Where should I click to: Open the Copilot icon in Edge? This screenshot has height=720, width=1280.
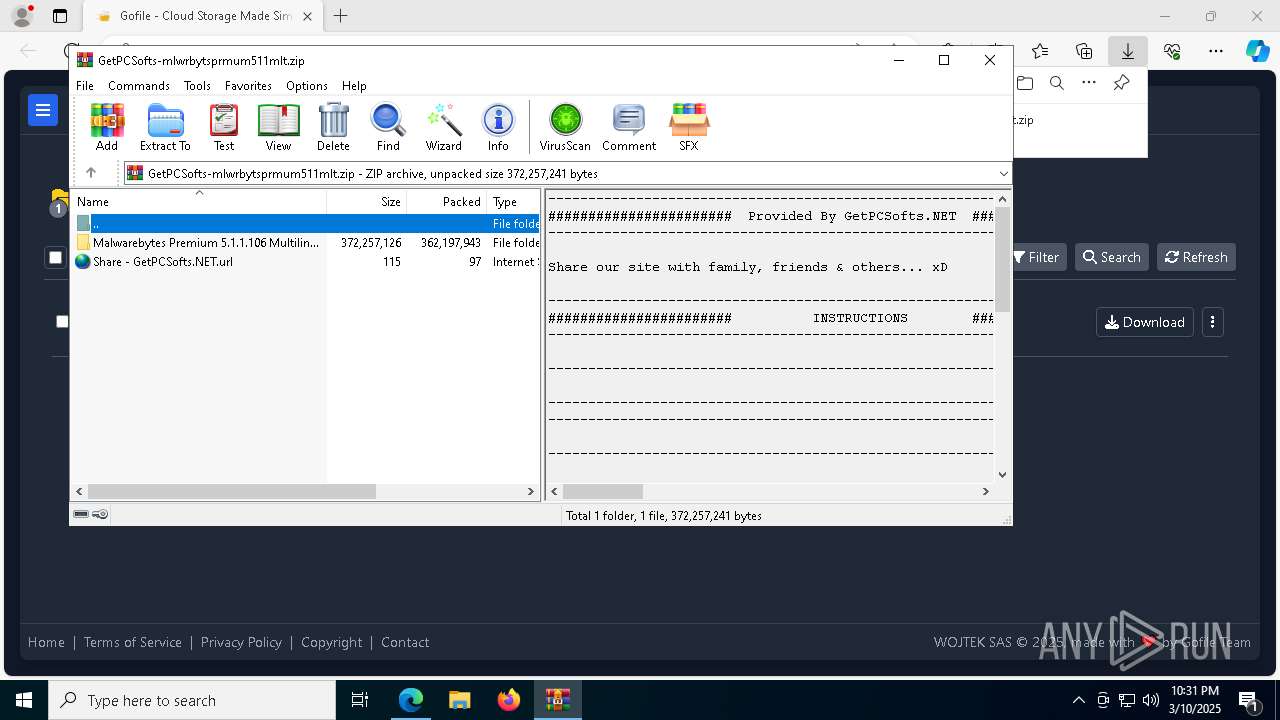[1258, 51]
